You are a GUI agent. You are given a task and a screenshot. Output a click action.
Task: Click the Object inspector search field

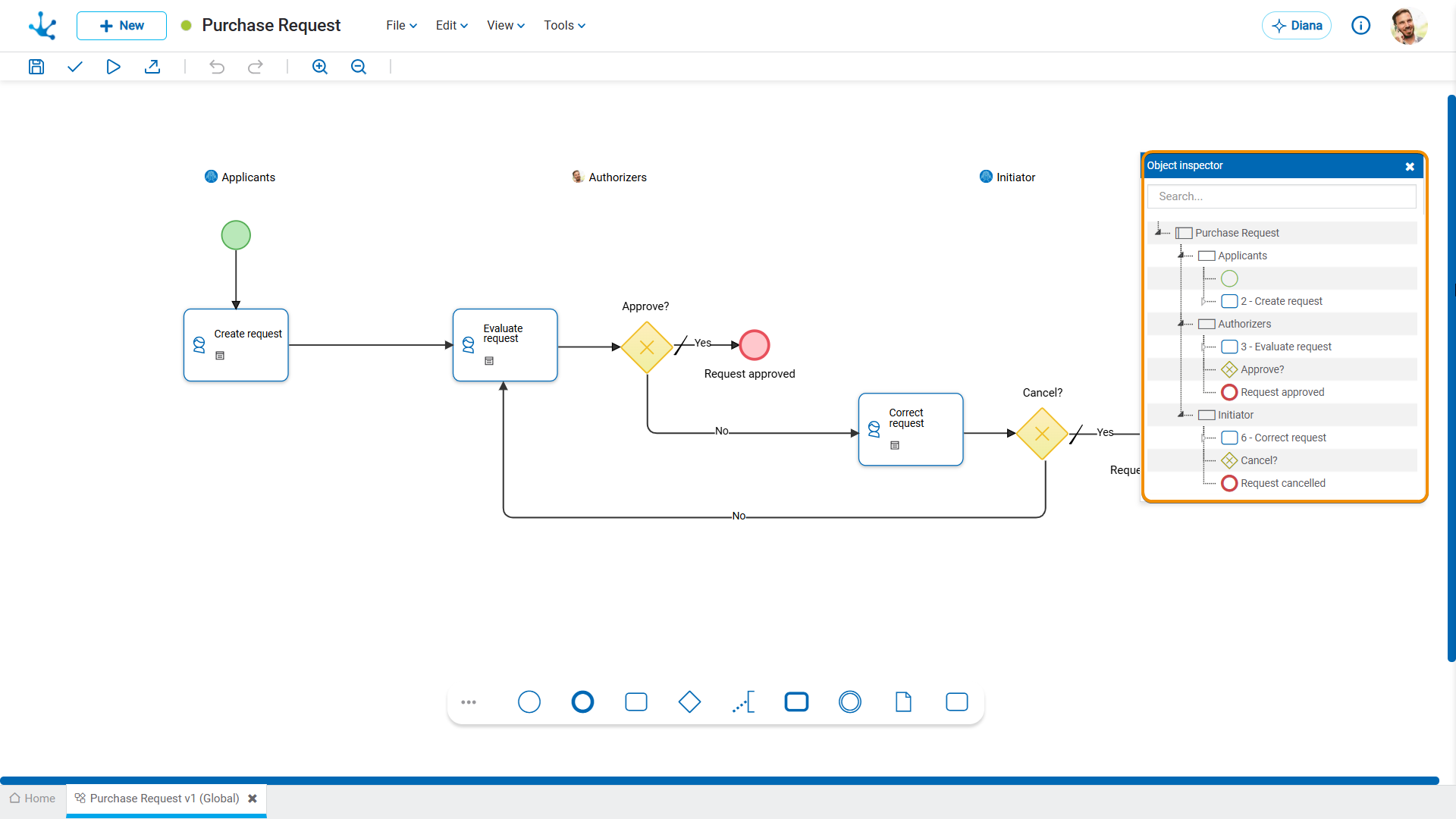pos(1282,196)
